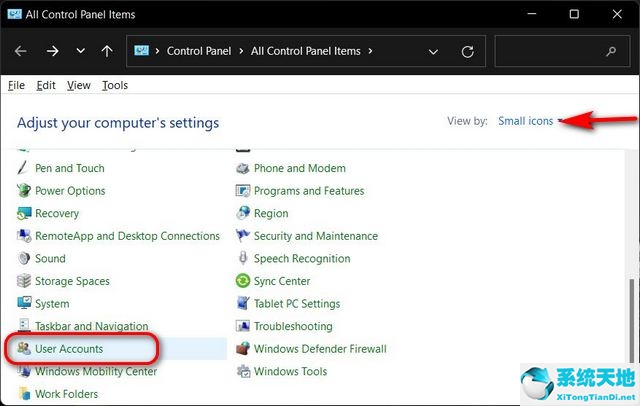This screenshot has height=406, width=640.
Task: Click the Work Folders icon
Action: 24,393
